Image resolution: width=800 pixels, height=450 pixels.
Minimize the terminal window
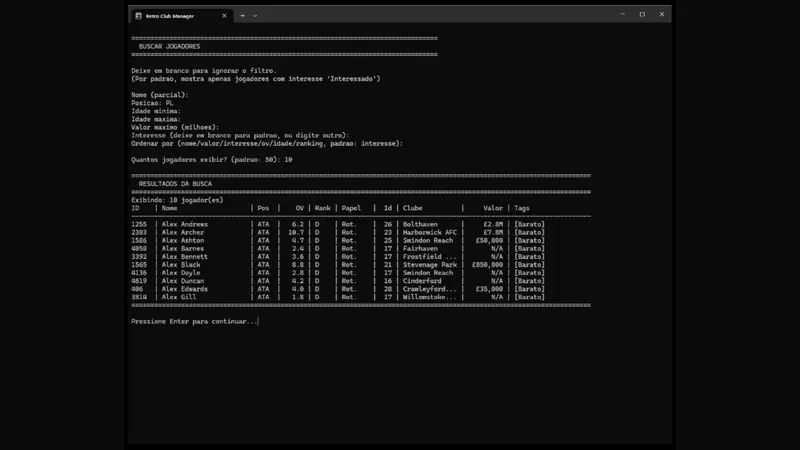coord(622,14)
